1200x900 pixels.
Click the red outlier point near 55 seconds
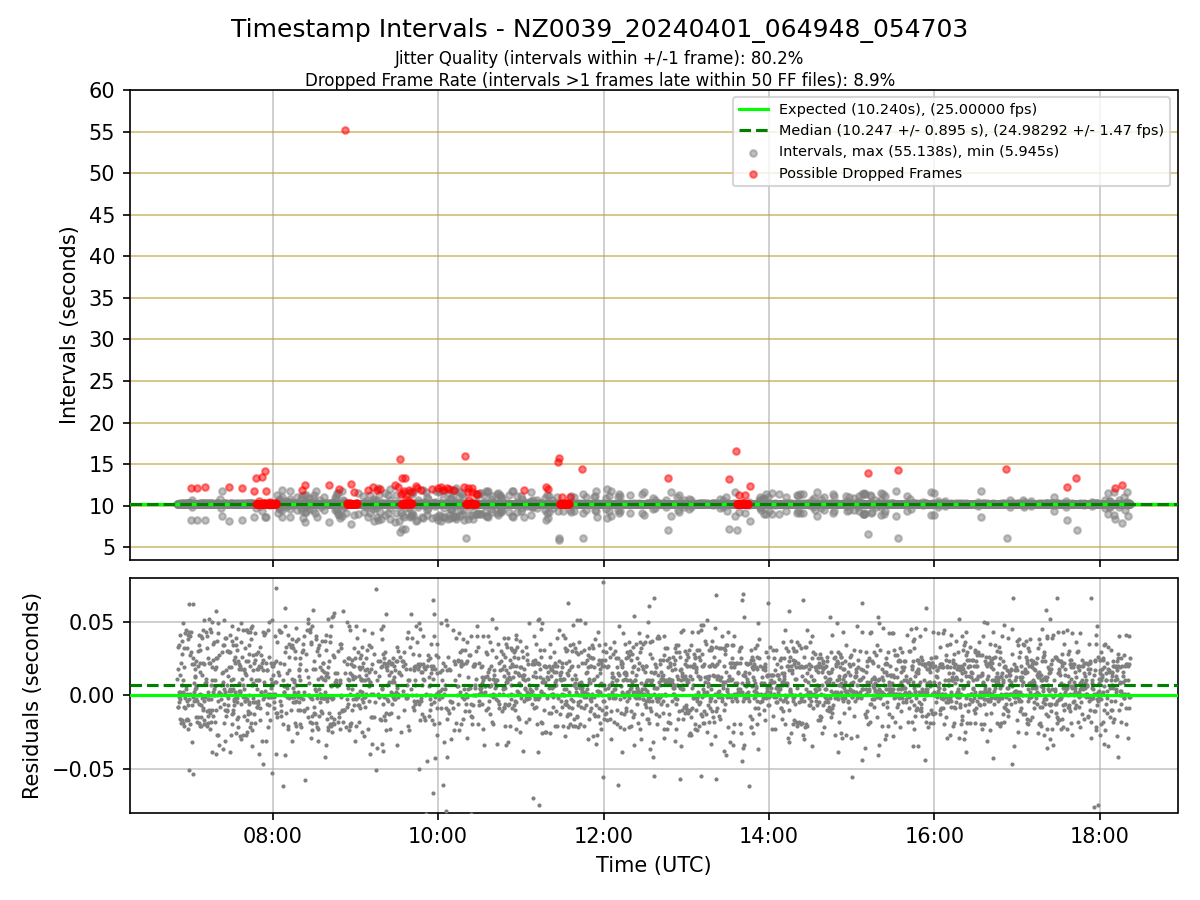click(x=345, y=130)
